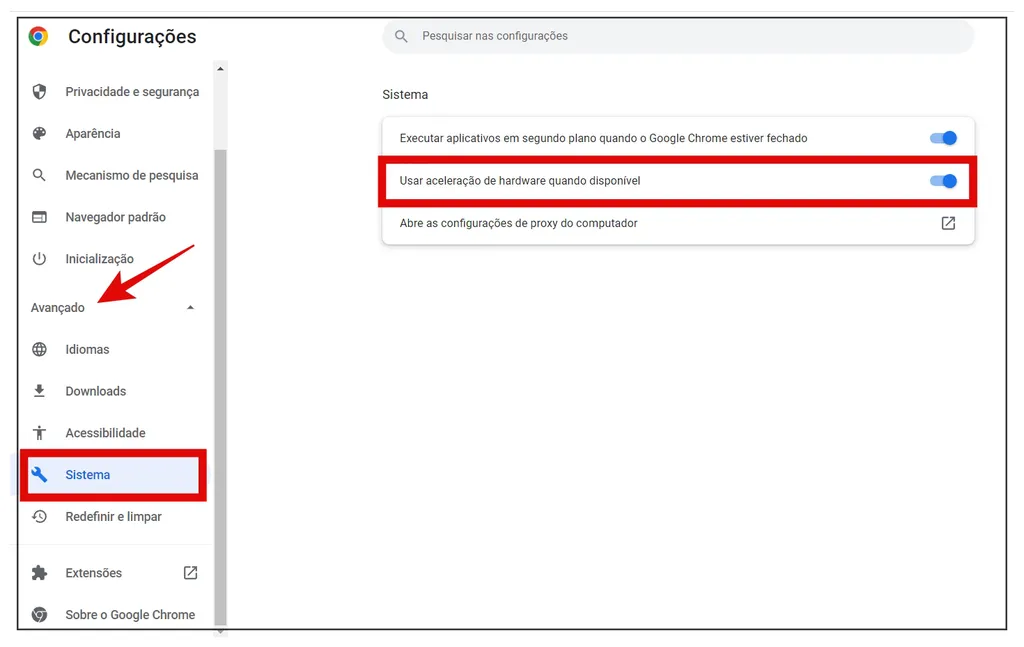Toggle running background apps when Chrome closed
This screenshot has width=1024, height=647.
[x=943, y=138]
